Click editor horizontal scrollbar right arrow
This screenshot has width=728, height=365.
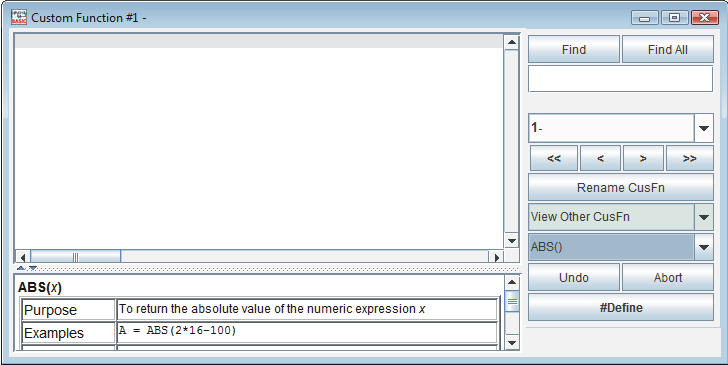coord(497,257)
